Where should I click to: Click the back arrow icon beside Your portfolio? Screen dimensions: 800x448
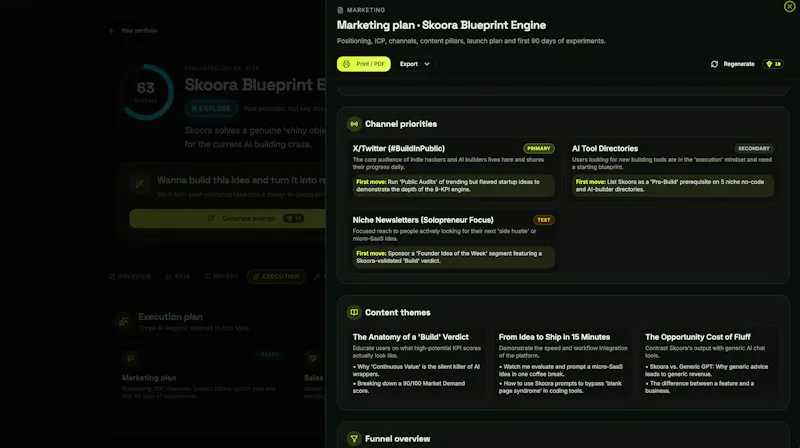[112, 31]
